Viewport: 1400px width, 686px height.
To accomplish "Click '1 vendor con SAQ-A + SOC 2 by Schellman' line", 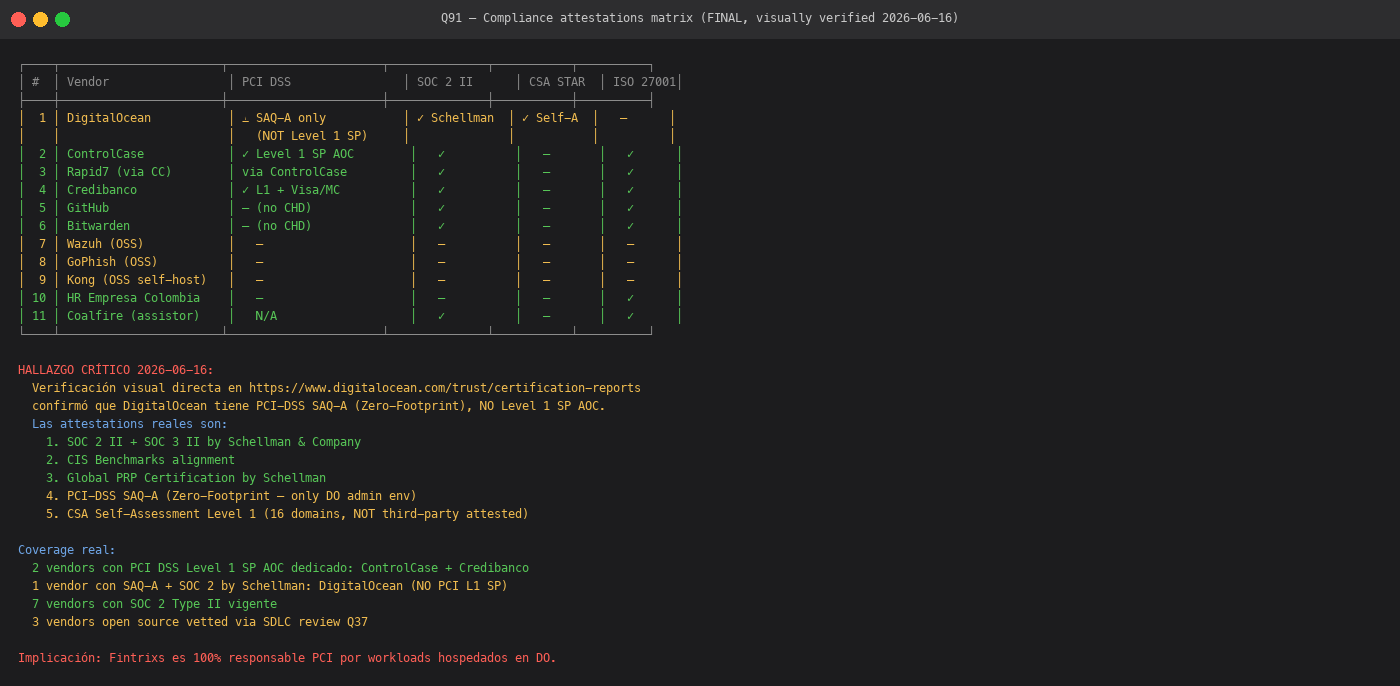I will click(x=270, y=586).
